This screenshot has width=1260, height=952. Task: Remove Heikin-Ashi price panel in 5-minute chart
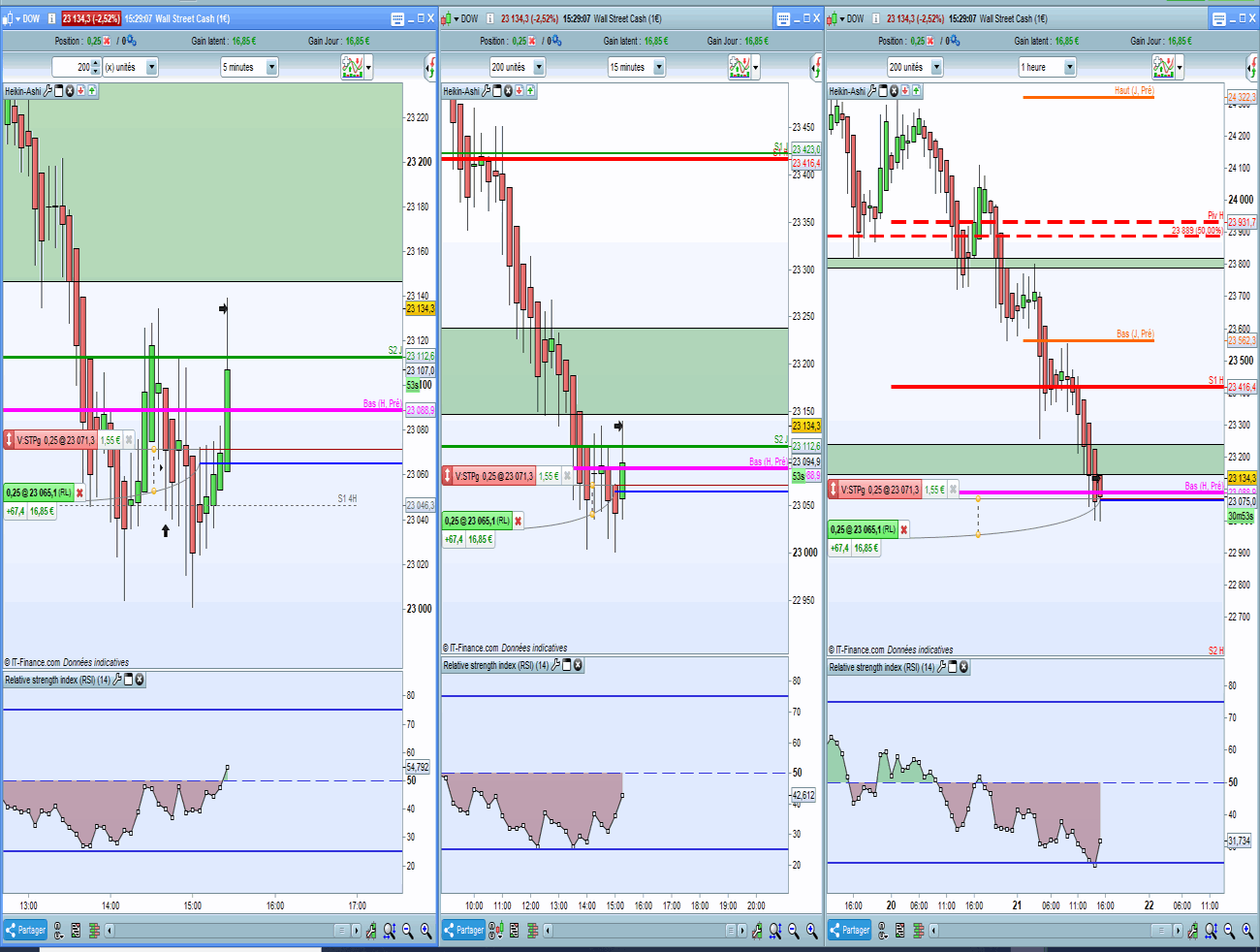coord(70,91)
